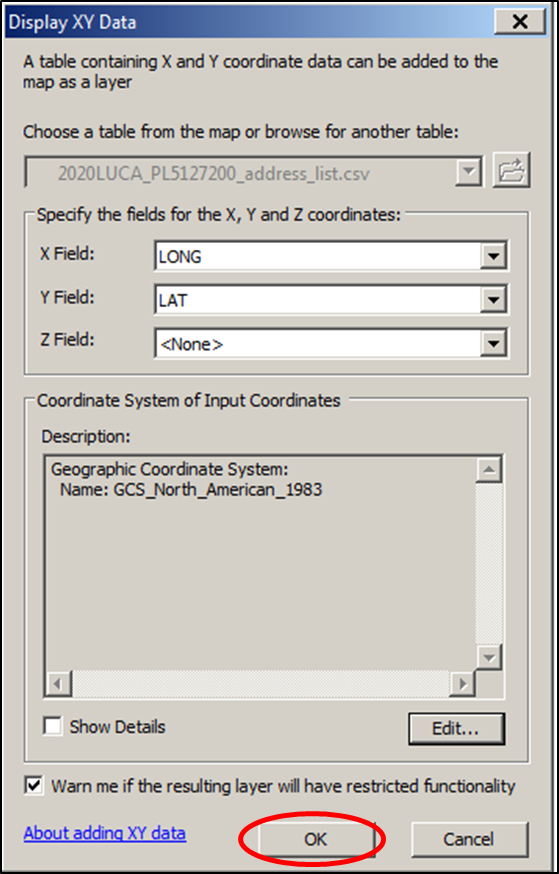
Task: Click the description box scroll-left arrow
Action: click(59, 684)
